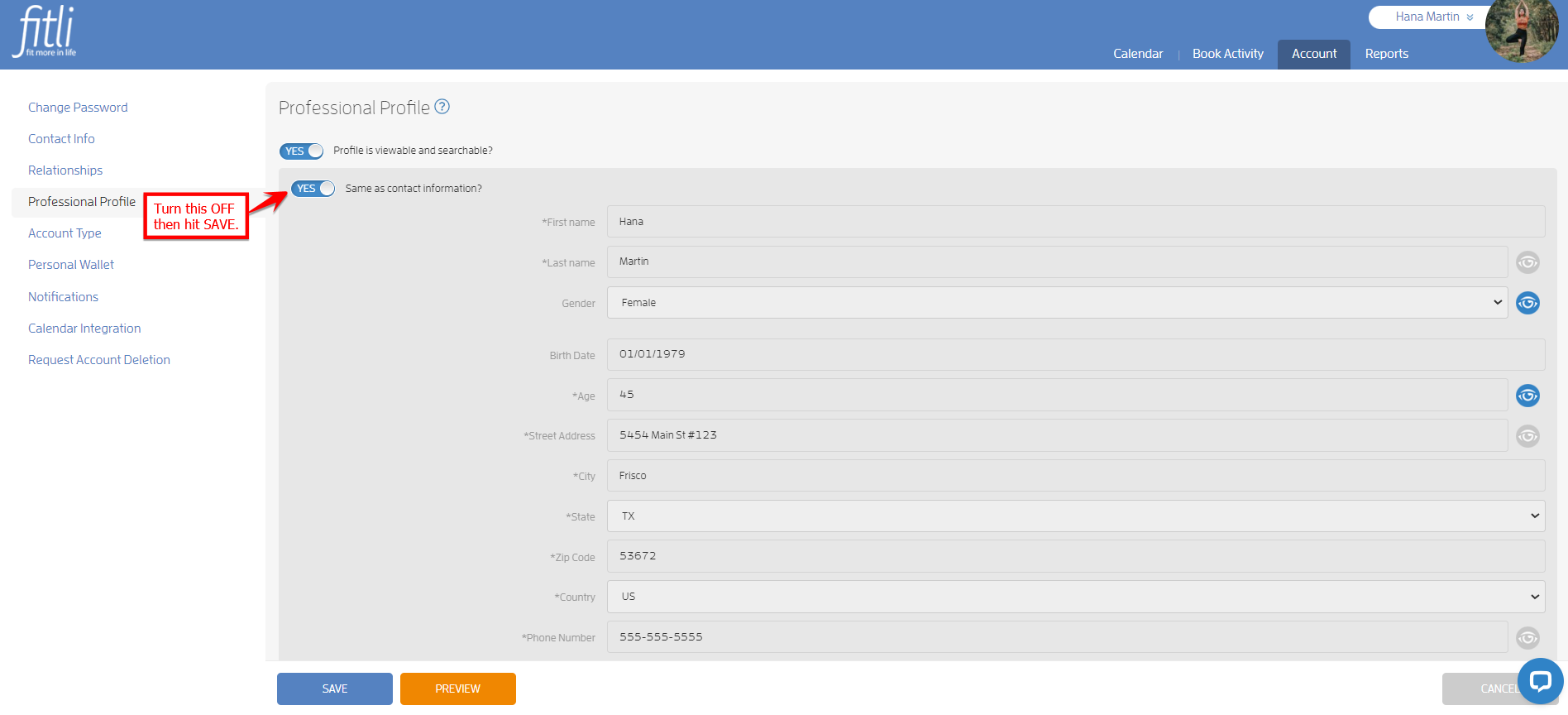Open the Book Activity tab
This screenshot has height=715, width=1568.
[1228, 54]
